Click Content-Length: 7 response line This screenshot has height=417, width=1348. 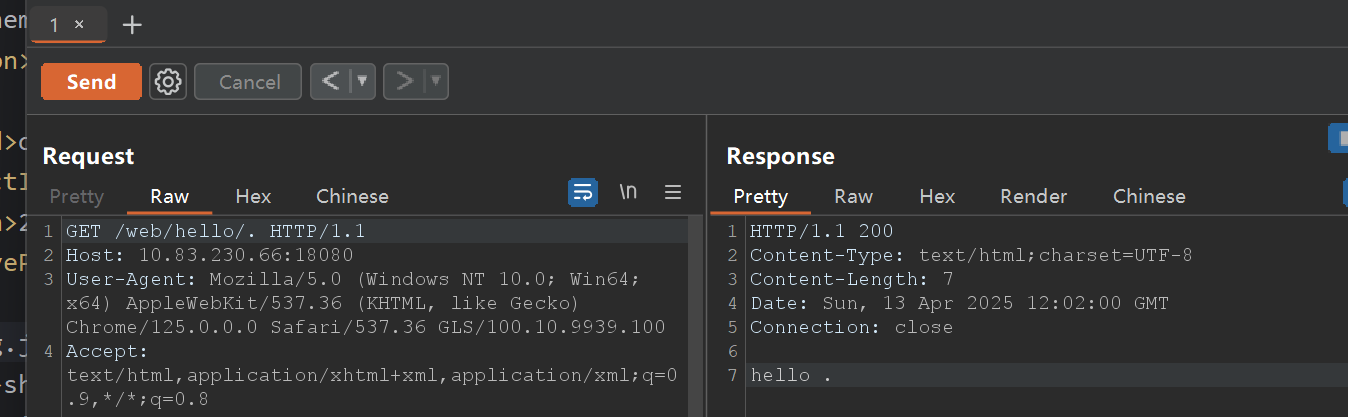851,279
